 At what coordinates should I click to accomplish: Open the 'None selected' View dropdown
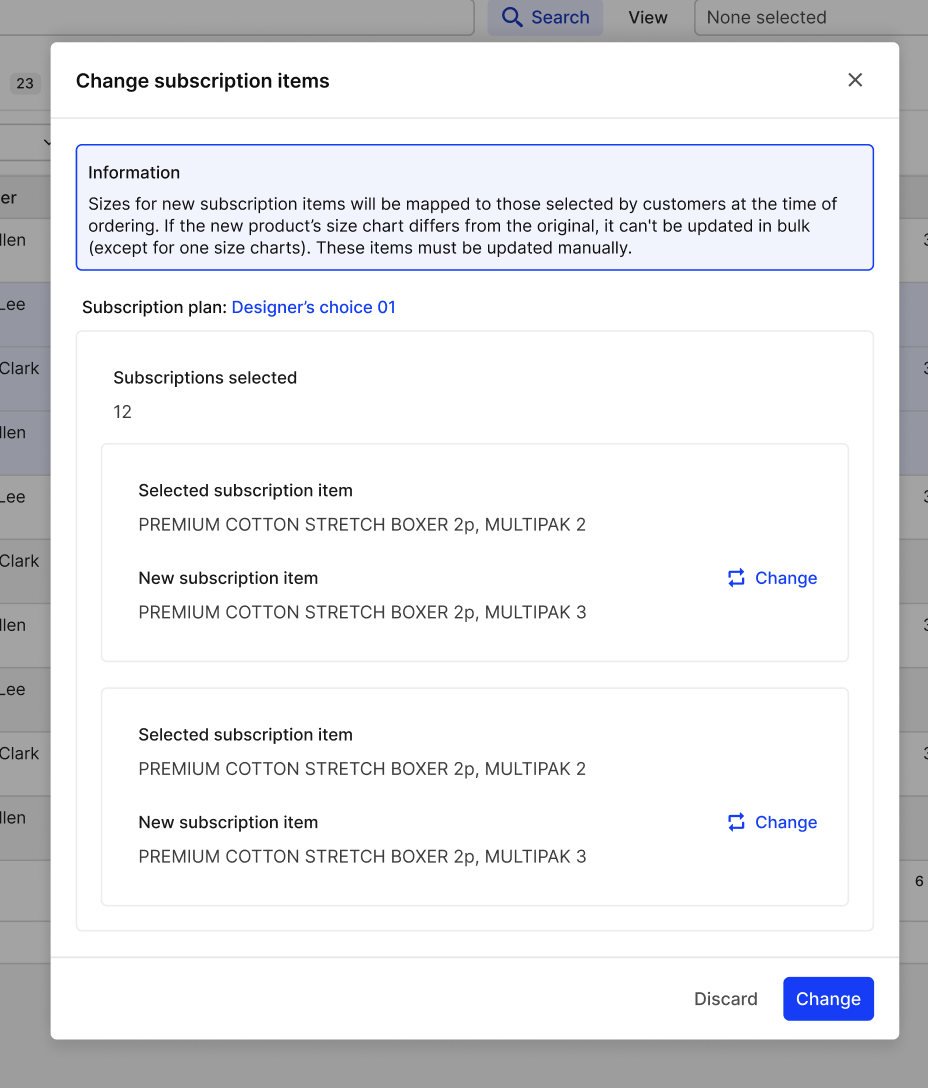point(810,17)
